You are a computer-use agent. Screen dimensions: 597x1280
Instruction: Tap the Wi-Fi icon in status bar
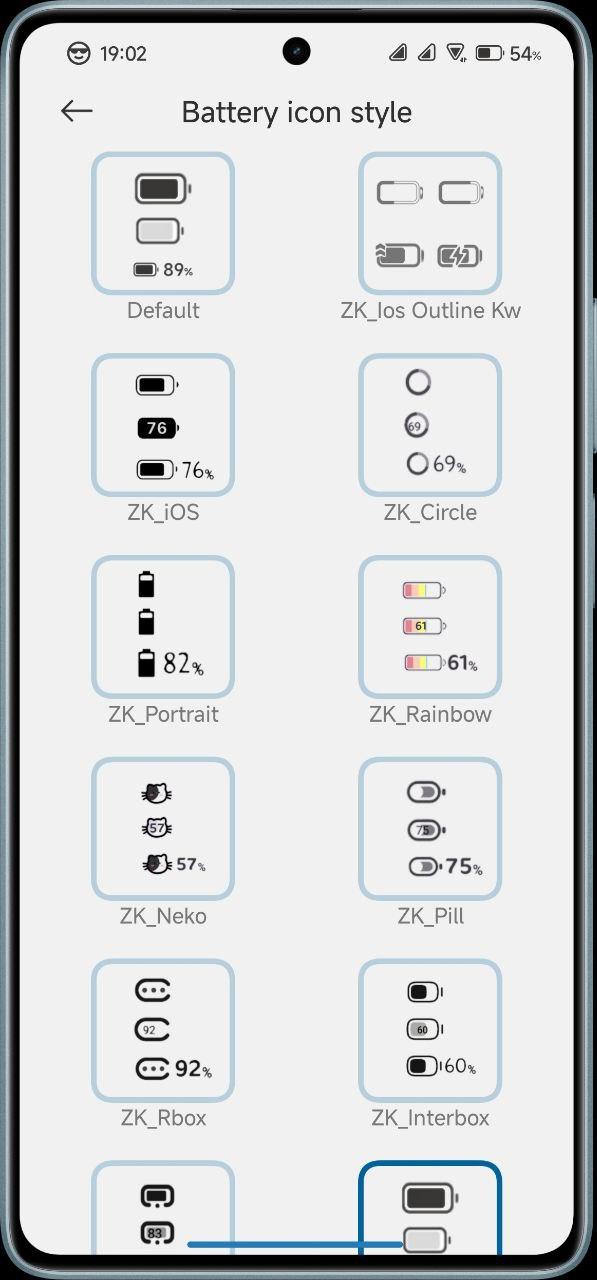[x=456, y=53]
